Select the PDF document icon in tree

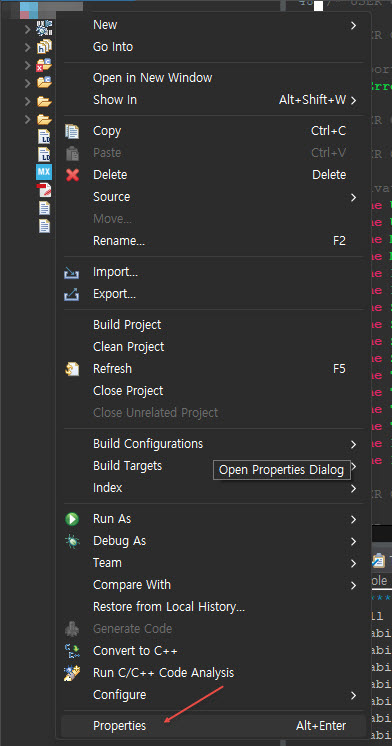pos(44,190)
